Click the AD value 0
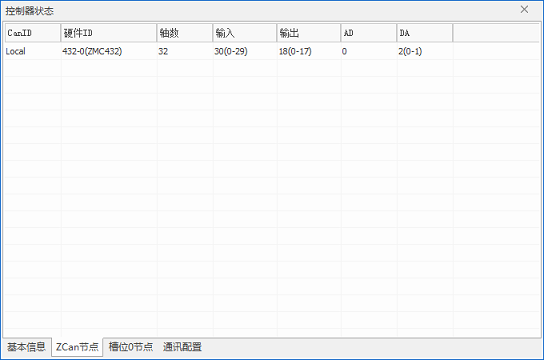This screenshot has height=360, width=544. pyautogui.click(x=344, y=51)
